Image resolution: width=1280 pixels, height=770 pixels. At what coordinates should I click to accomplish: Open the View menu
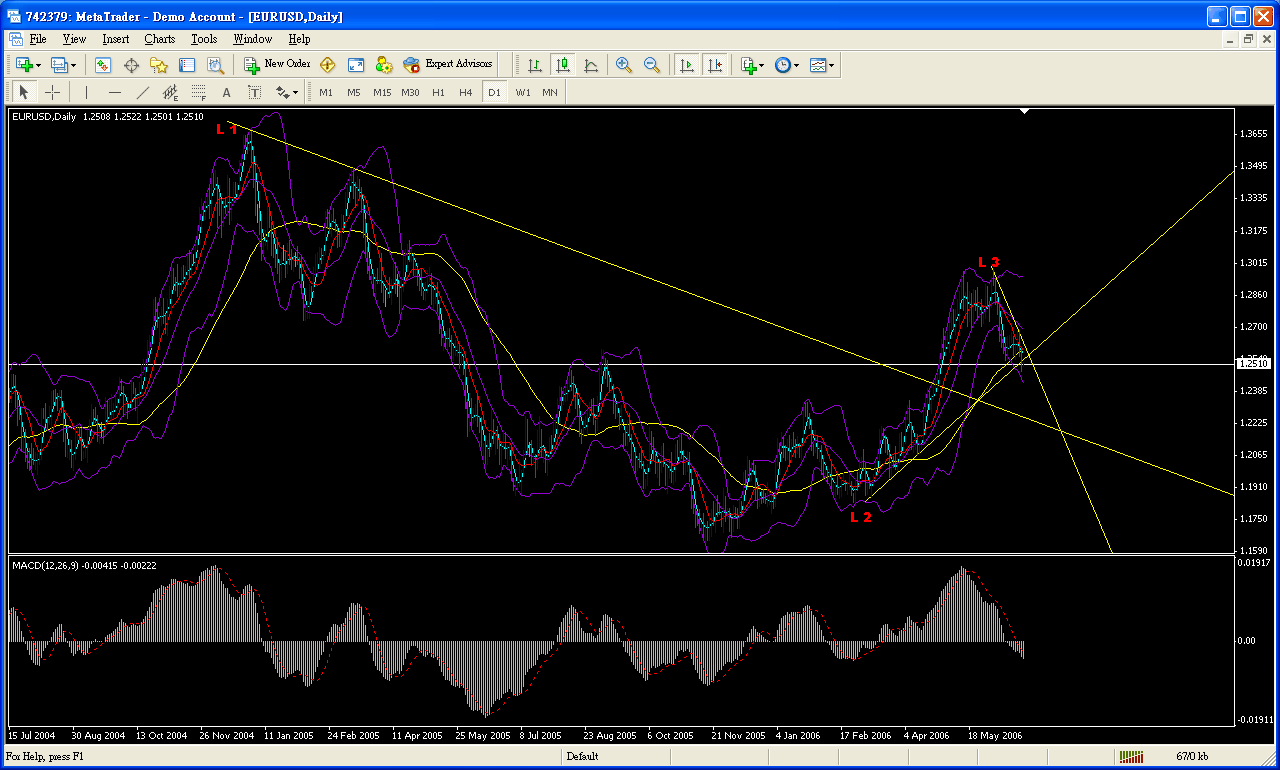click(x=74, y=39)
